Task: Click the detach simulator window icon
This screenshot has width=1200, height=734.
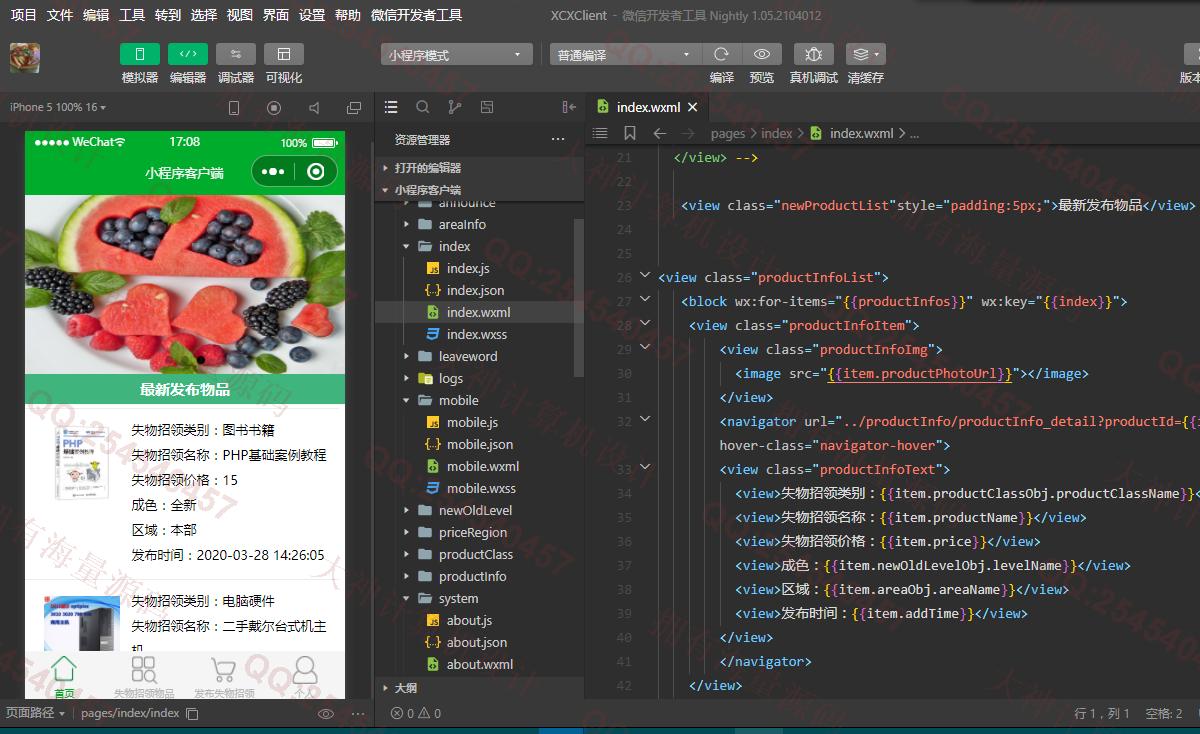Action: [x=354, y=107]
